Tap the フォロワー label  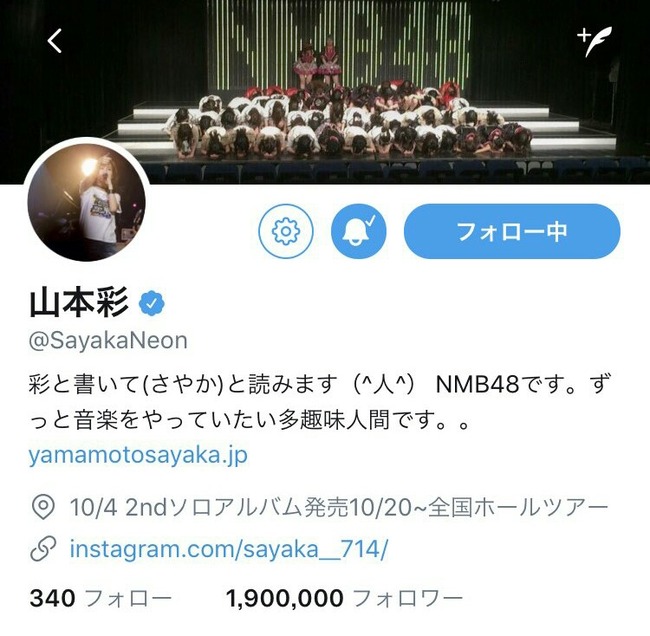[x=408, y=598]
